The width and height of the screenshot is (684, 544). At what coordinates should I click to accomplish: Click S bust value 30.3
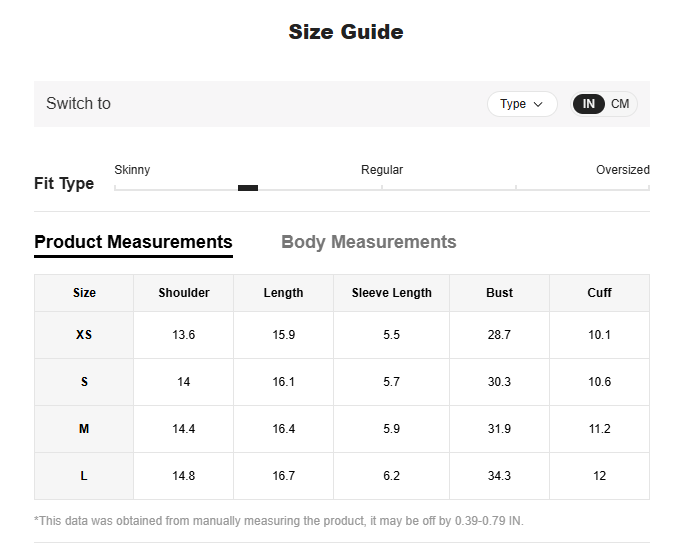coord(499,382)
